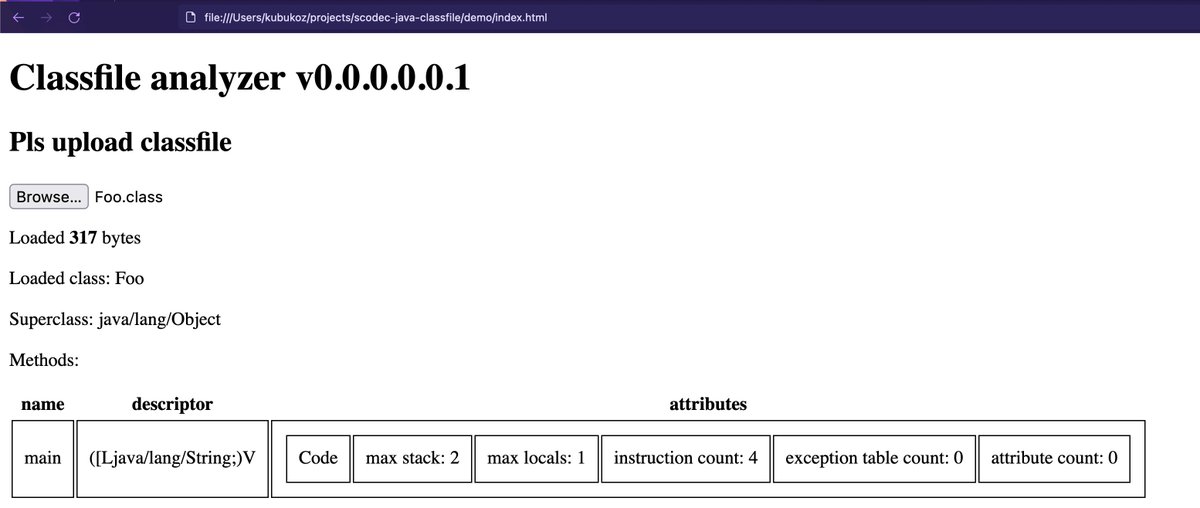The width and height of the screenshot is (1200, 508).
Task: Focus the address bar showing the index.html URL
Action: click(375, 18)
